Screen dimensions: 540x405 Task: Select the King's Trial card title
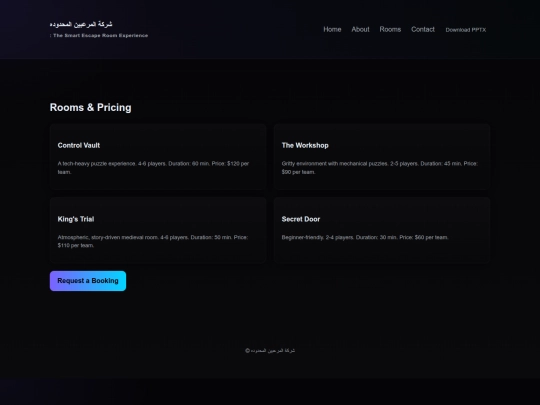coord(76,219)
